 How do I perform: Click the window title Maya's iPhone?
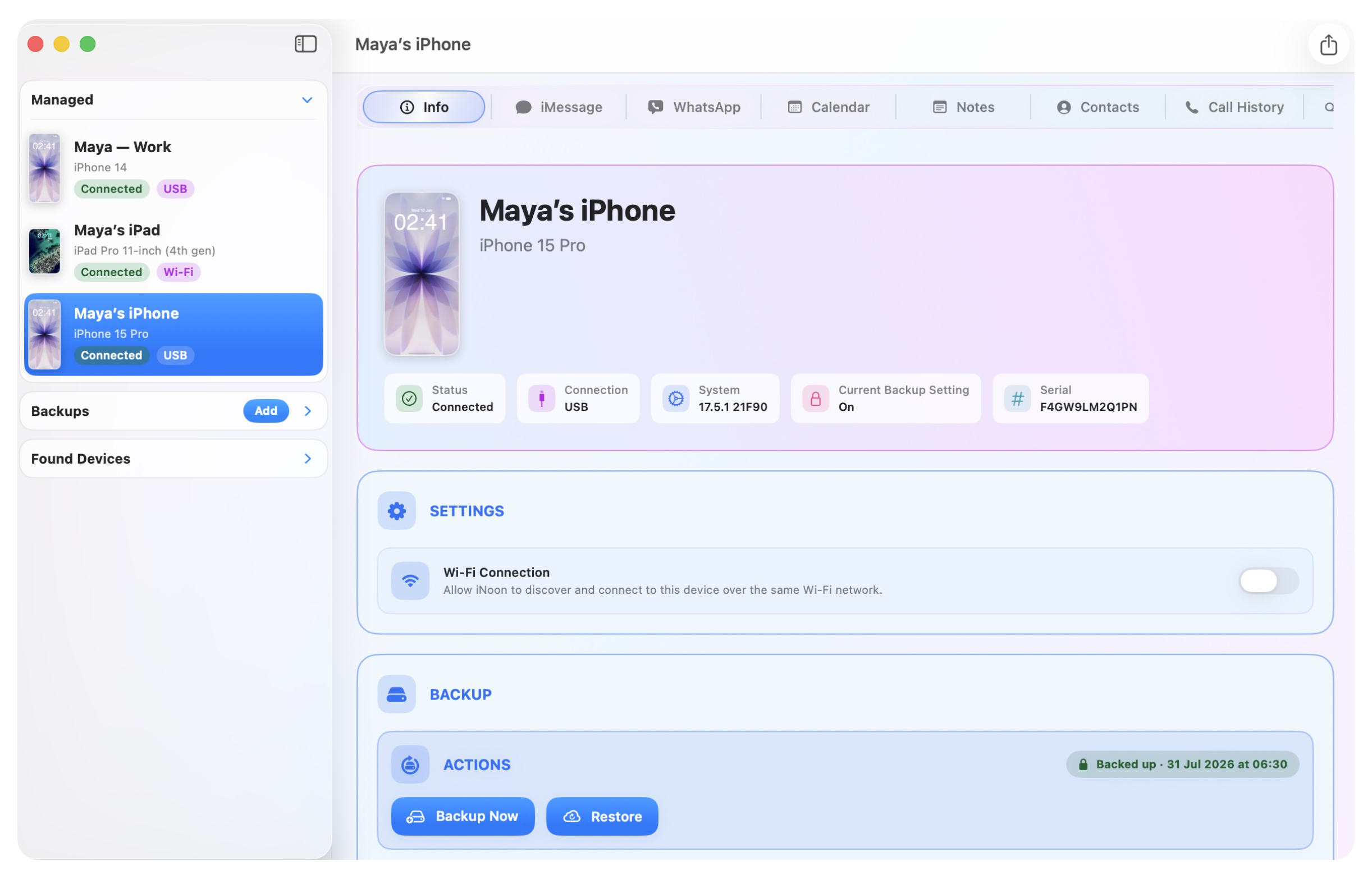click(413, 44)
